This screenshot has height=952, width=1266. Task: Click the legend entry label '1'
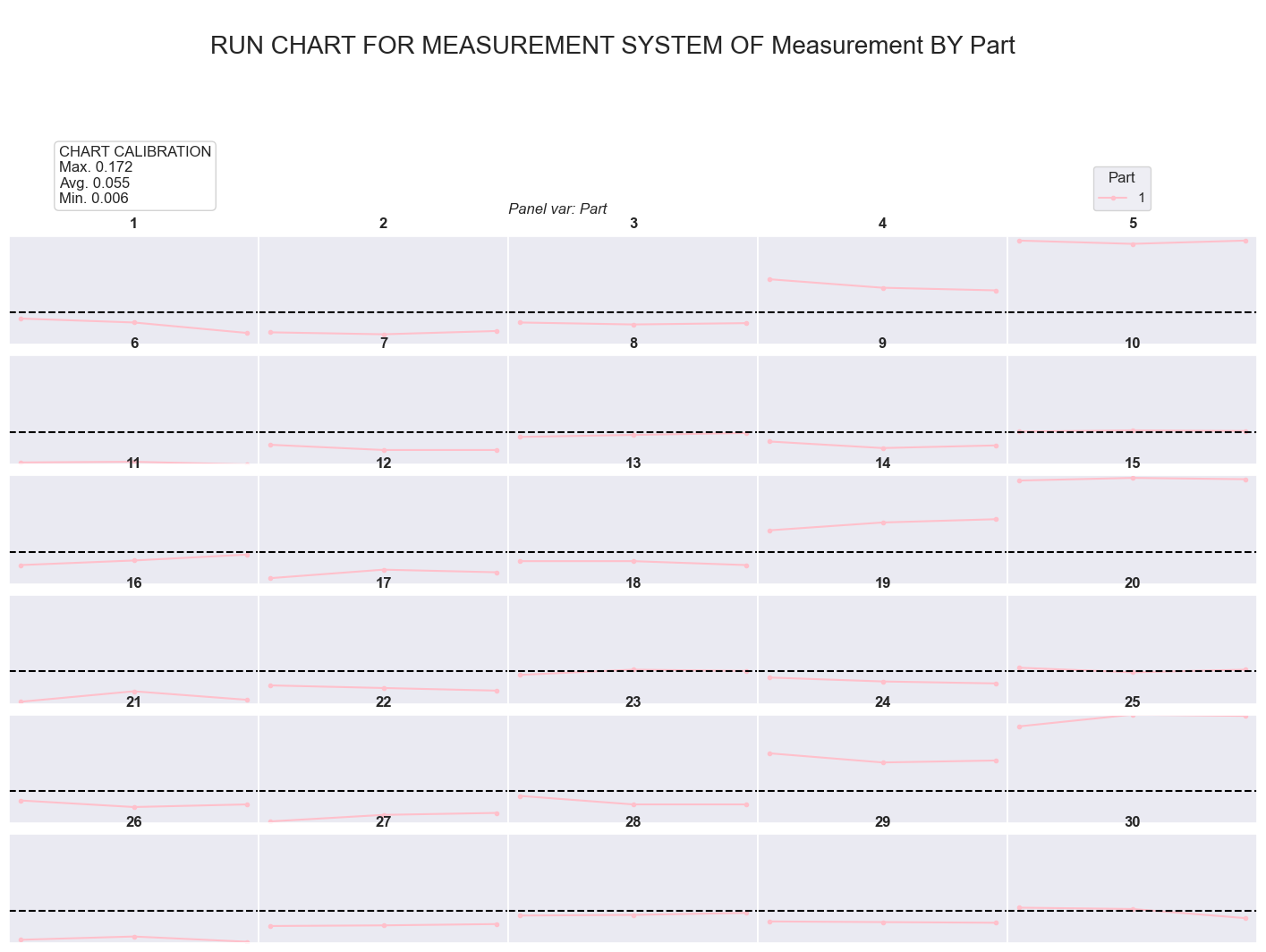tap(1142, 197)
